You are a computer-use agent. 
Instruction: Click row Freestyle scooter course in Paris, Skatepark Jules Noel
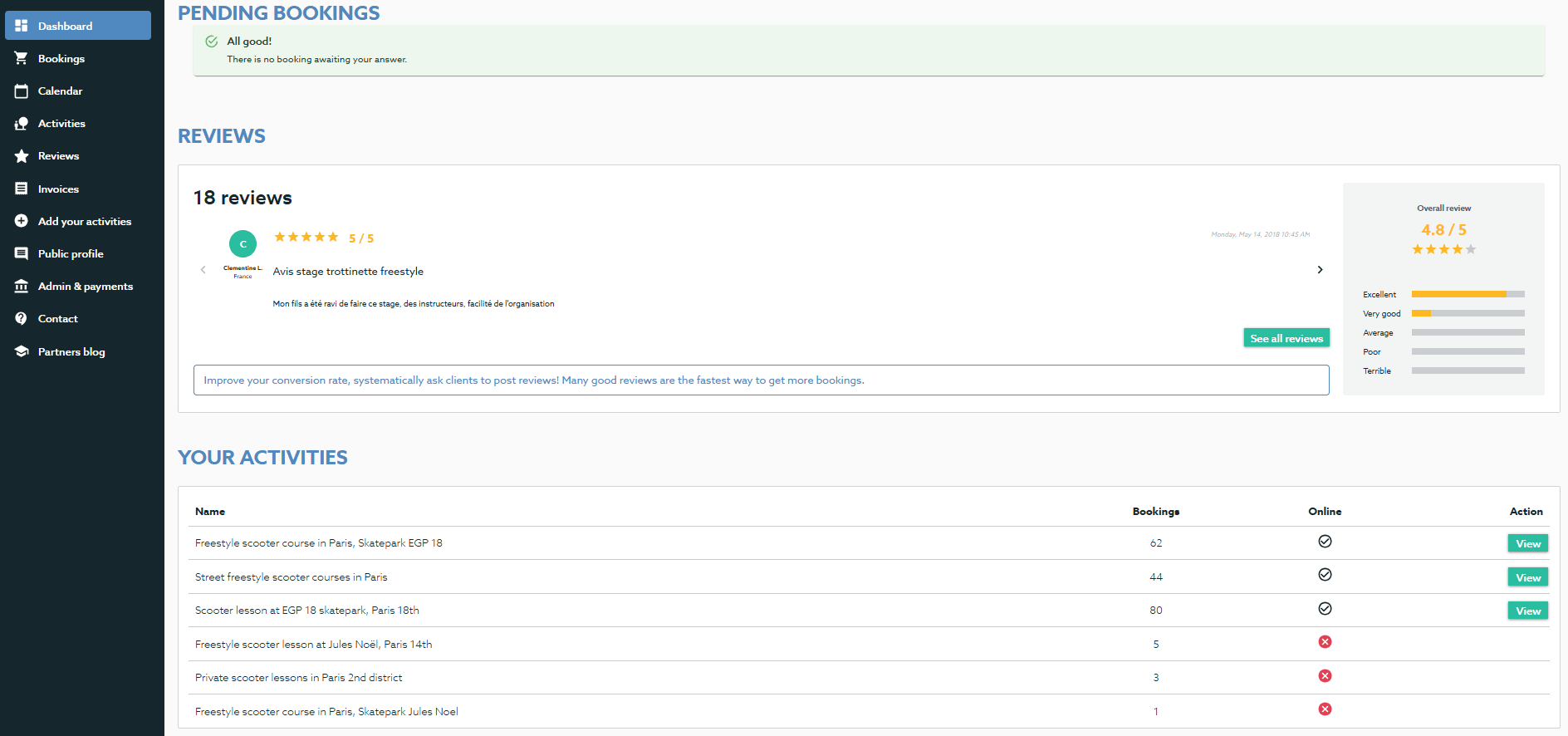pos(869,711)
